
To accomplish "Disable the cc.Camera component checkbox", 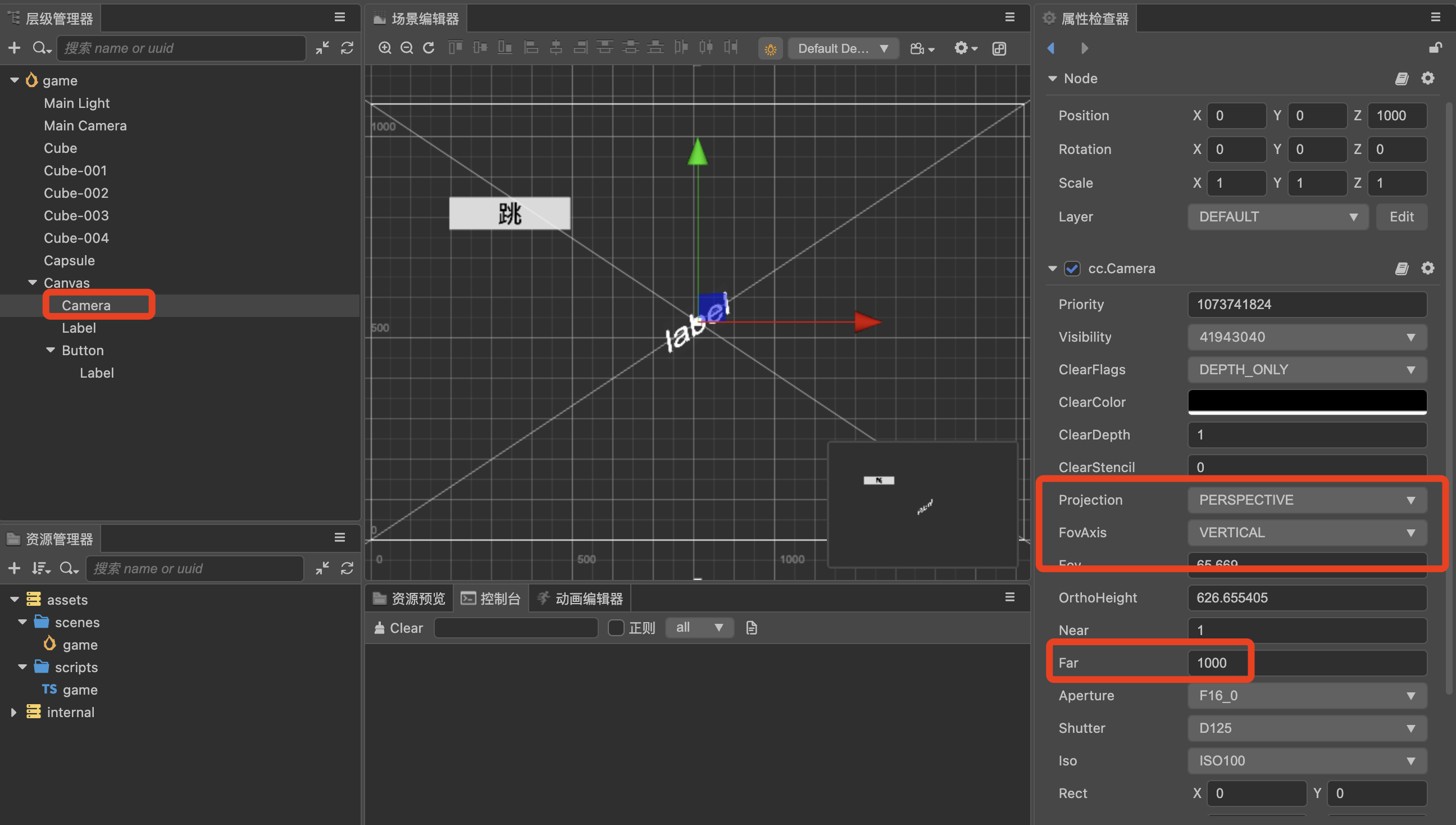I will pyautogui.click(x=1072, y=269).
